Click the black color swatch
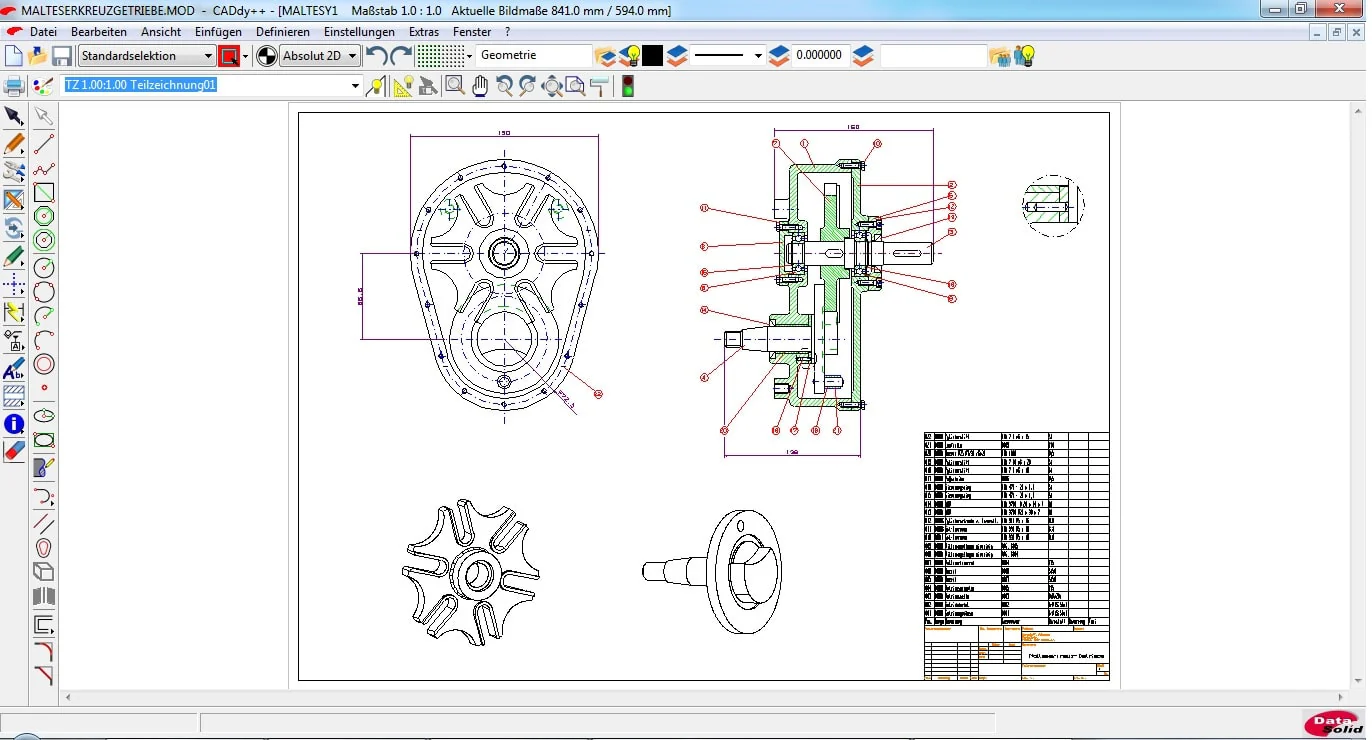 [x=652, y=56]
